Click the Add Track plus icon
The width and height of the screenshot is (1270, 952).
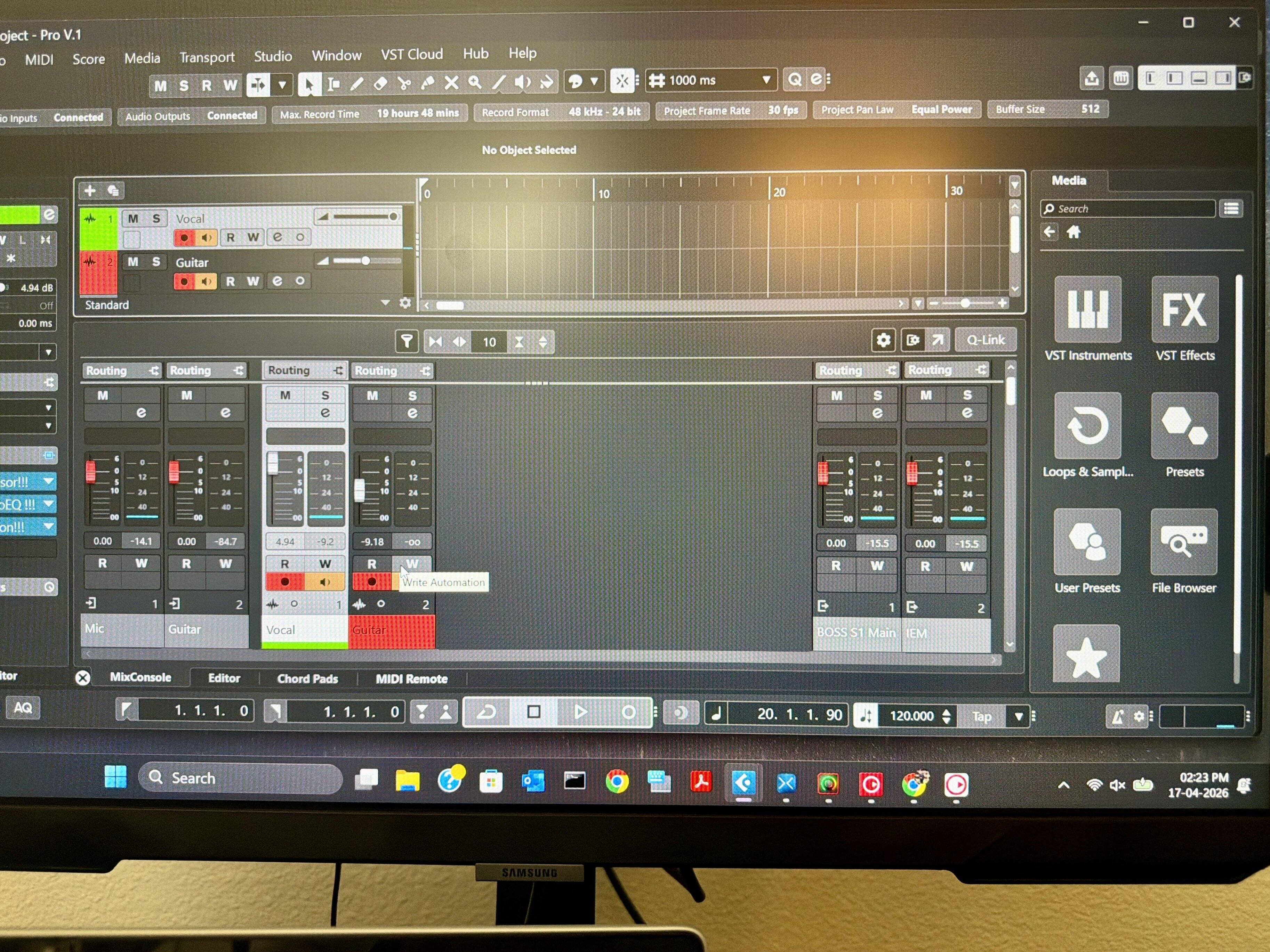click(90, 190)
